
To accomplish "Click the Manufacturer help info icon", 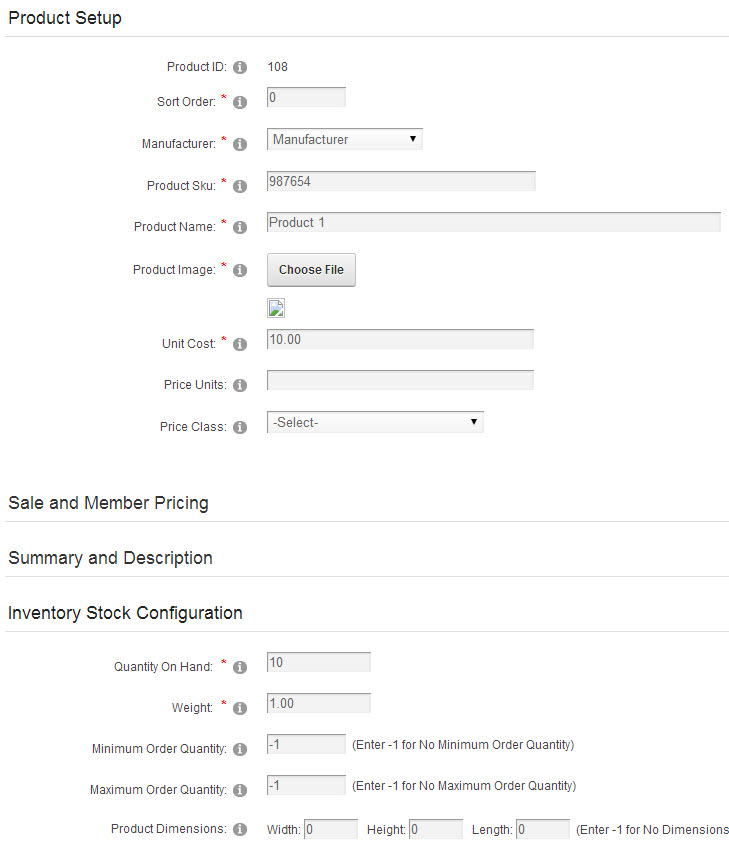I will 240,144.
